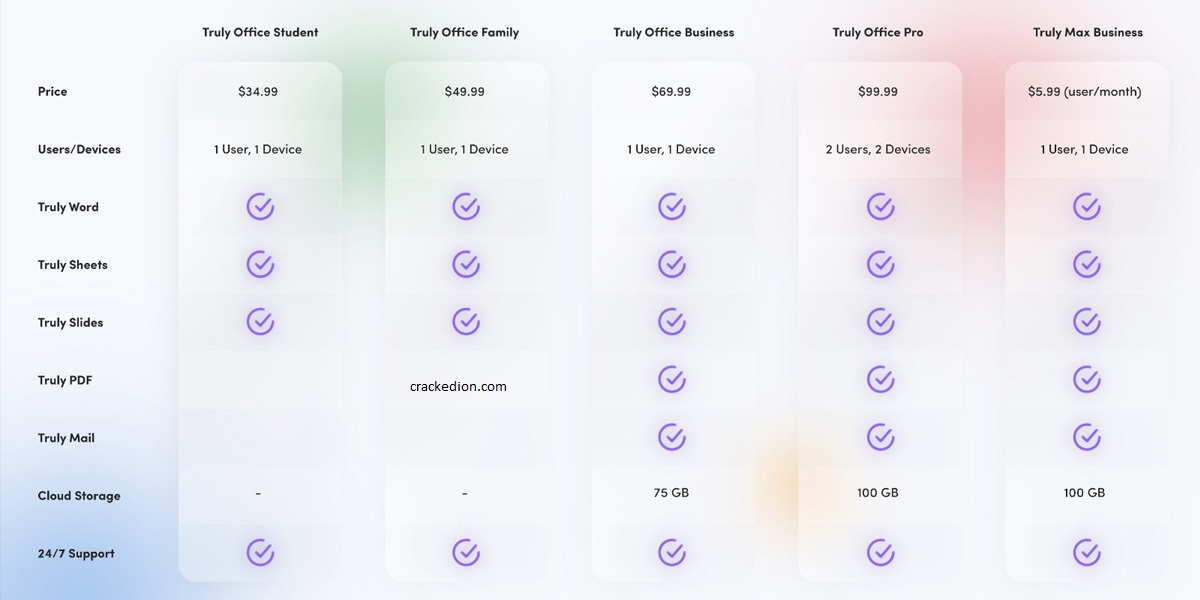This screenshot has height=600, width=1200.
Task: Select the Truly Office Student column header
Action: pos(260,32)
